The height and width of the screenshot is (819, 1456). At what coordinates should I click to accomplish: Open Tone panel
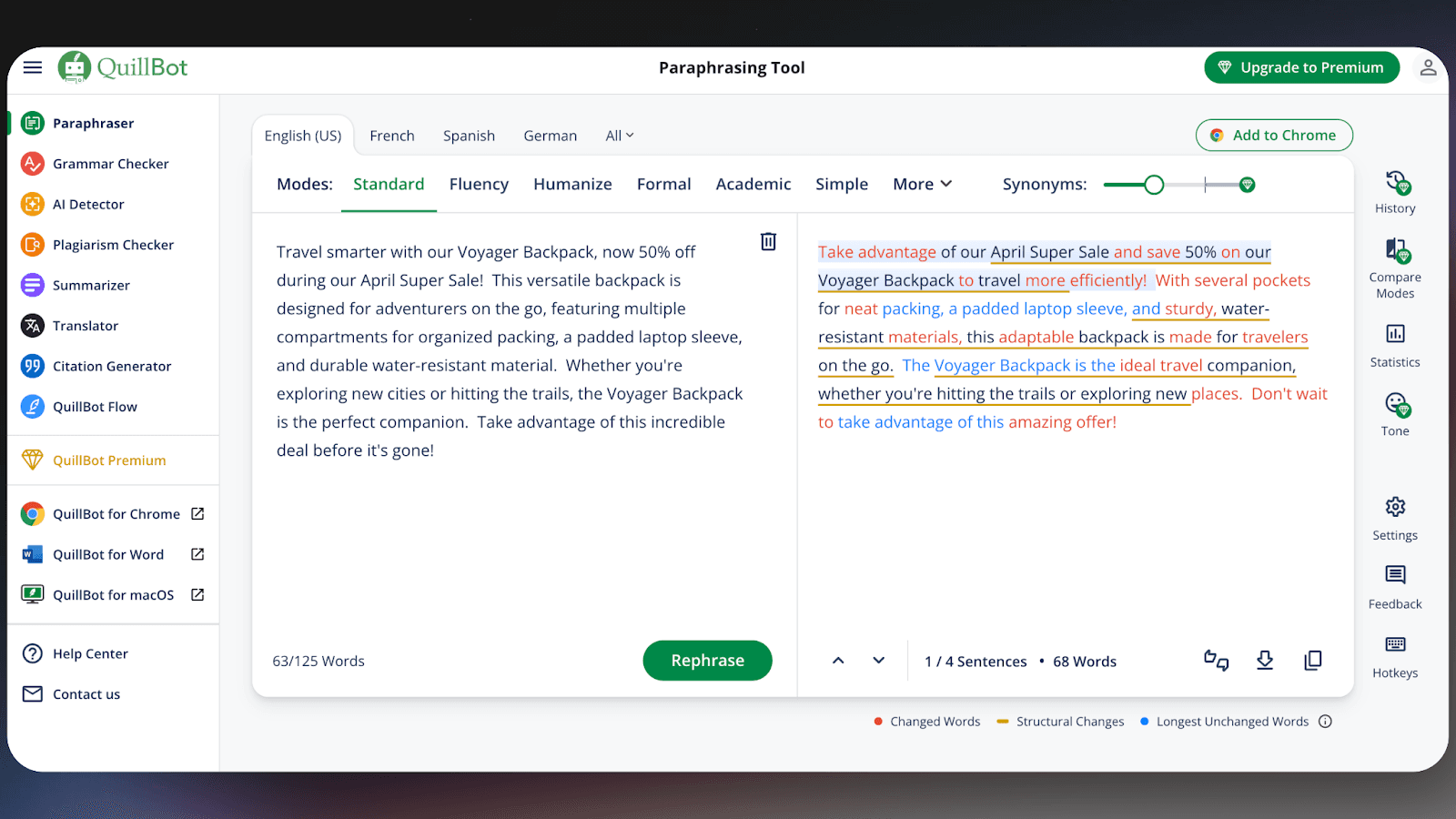(x=1395, y=414)
